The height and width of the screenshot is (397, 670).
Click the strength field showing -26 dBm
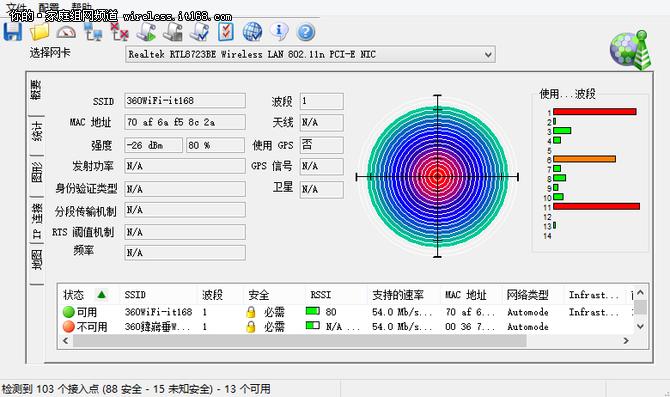[154, 145]
